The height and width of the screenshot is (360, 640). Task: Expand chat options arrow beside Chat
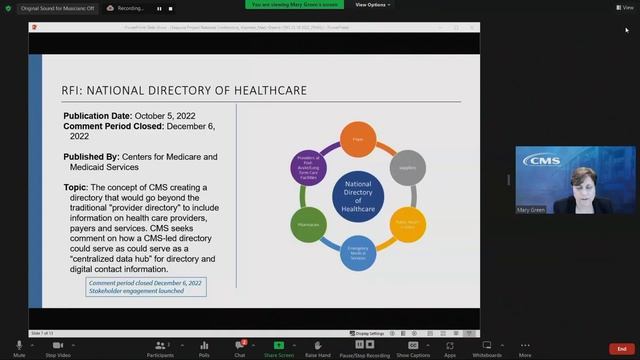[x=253, y=345]
